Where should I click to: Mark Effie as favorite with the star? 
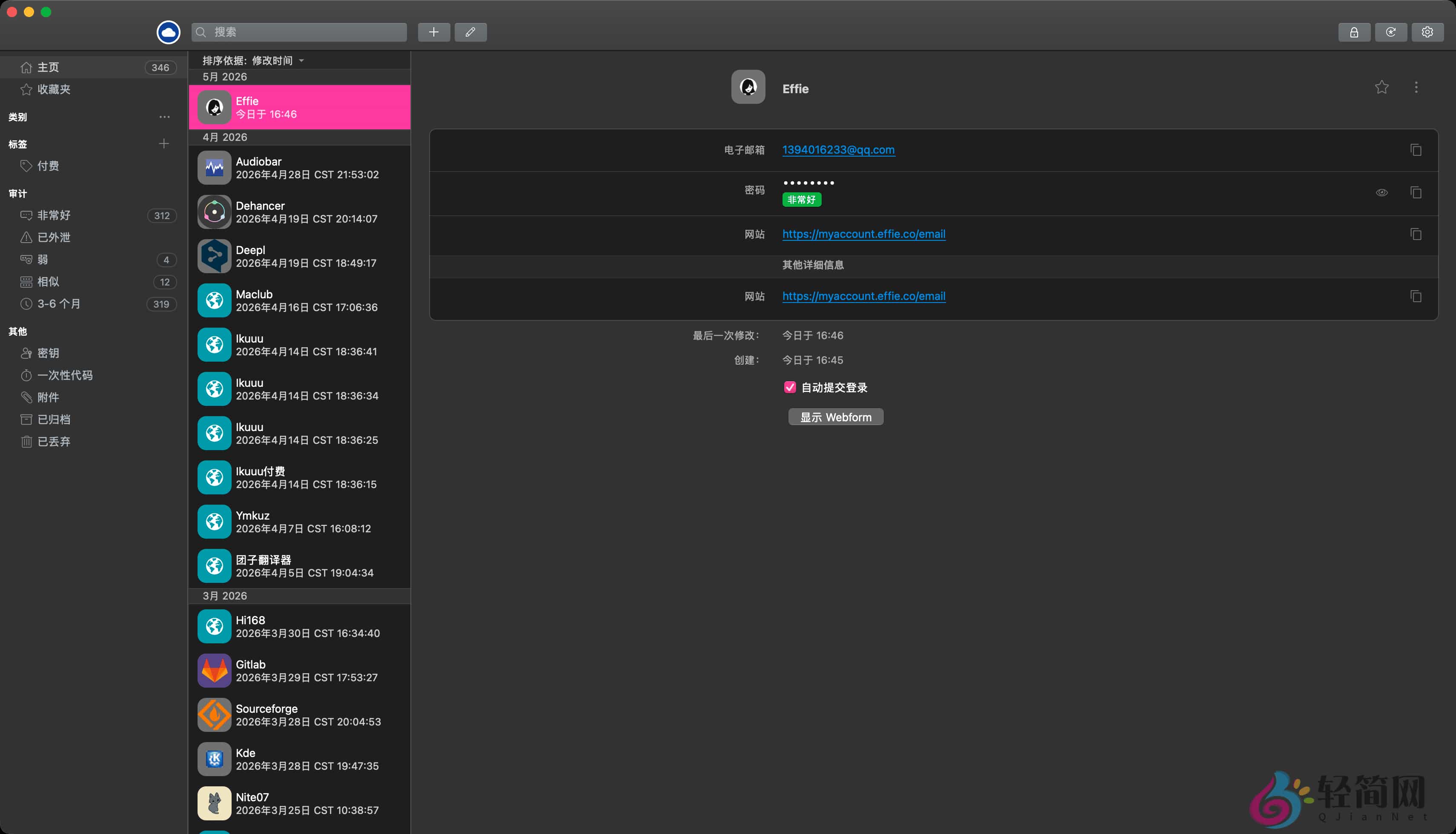coord(1381,87)
